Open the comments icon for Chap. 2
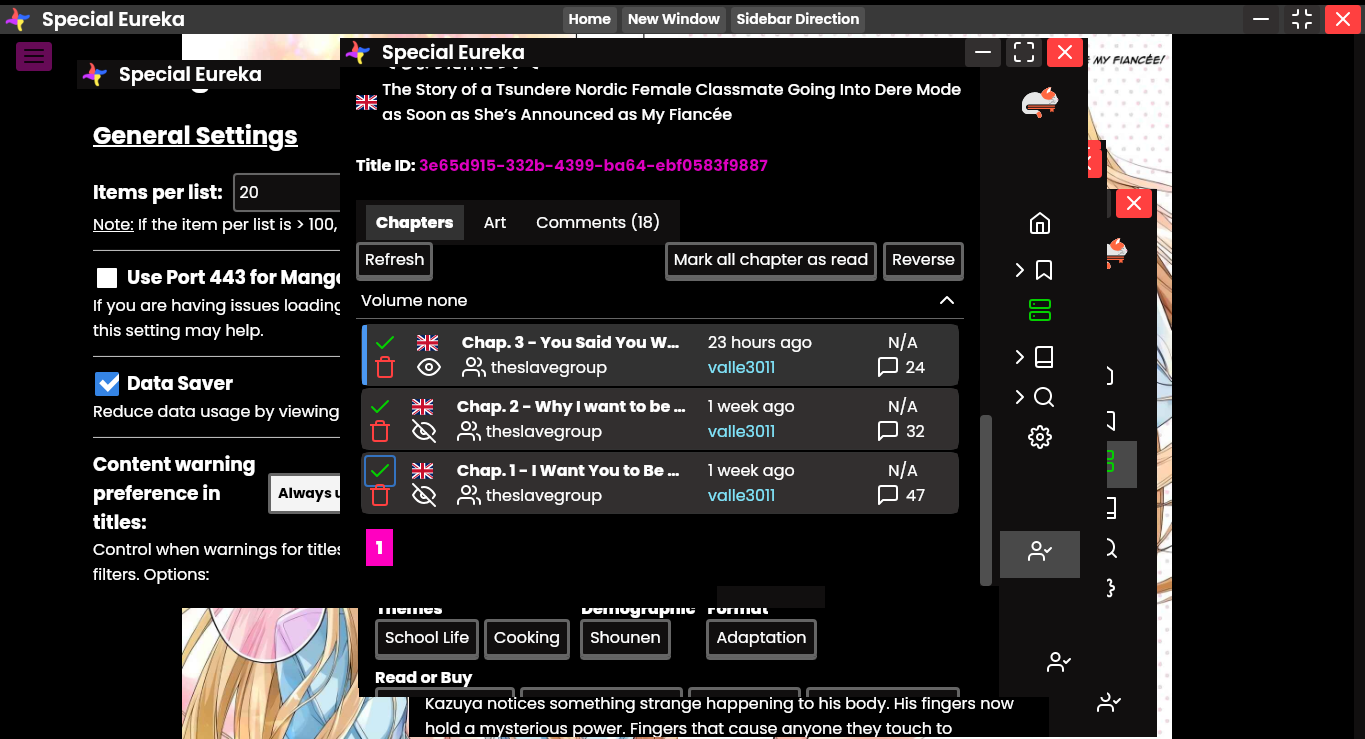The width and height of the screenshot is (1365, 739). 887,432
